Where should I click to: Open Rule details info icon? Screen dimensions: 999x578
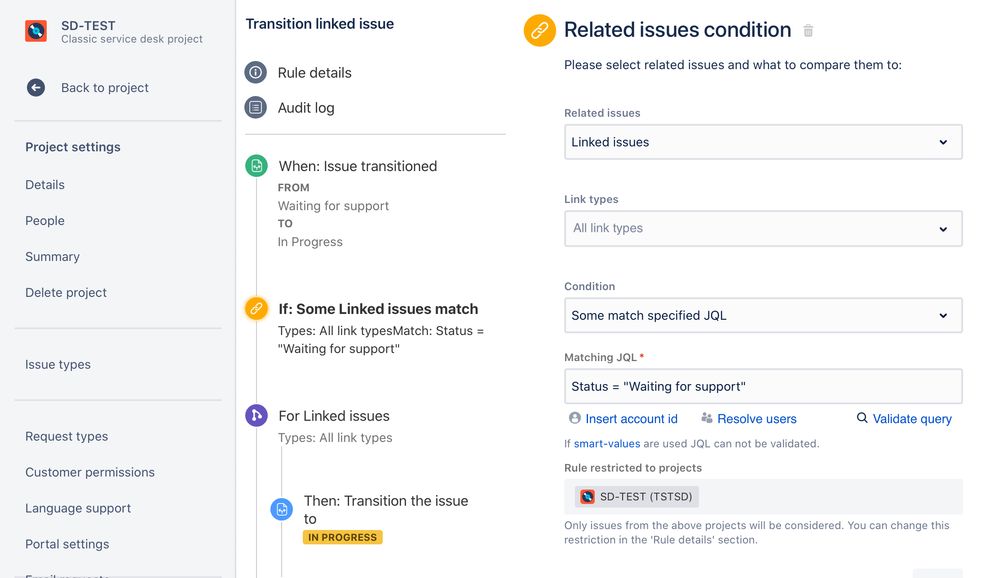255,73
